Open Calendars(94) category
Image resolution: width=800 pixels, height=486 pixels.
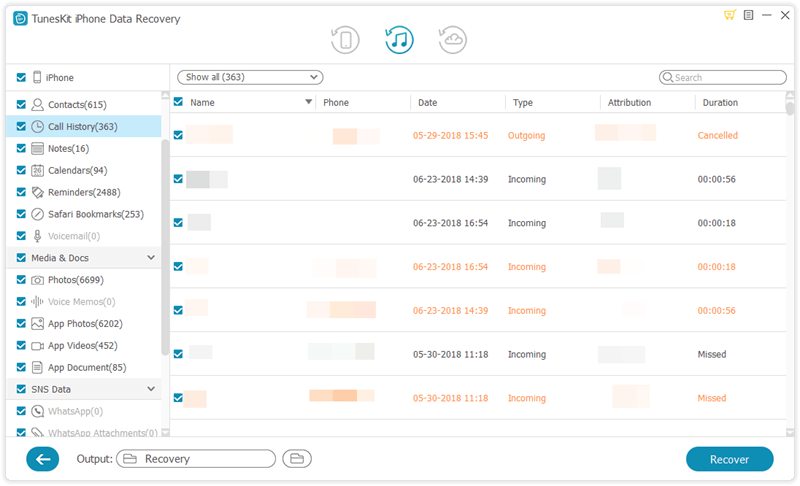tap(78, 170)
